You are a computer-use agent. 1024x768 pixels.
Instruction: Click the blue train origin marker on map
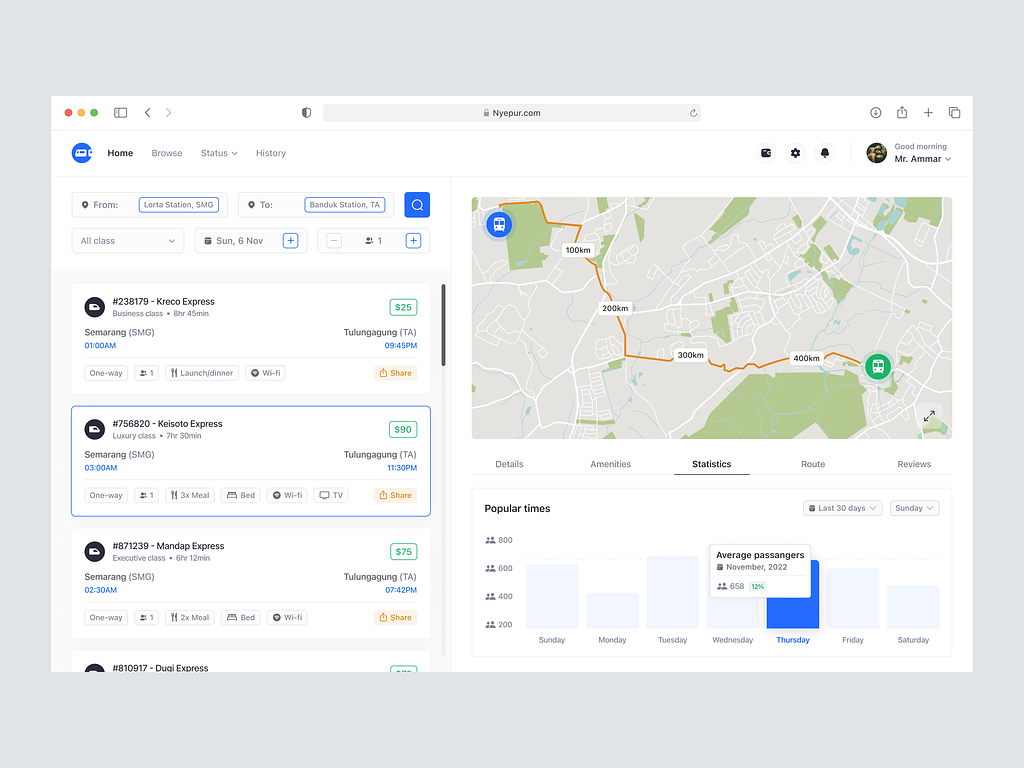coord(498,224)
